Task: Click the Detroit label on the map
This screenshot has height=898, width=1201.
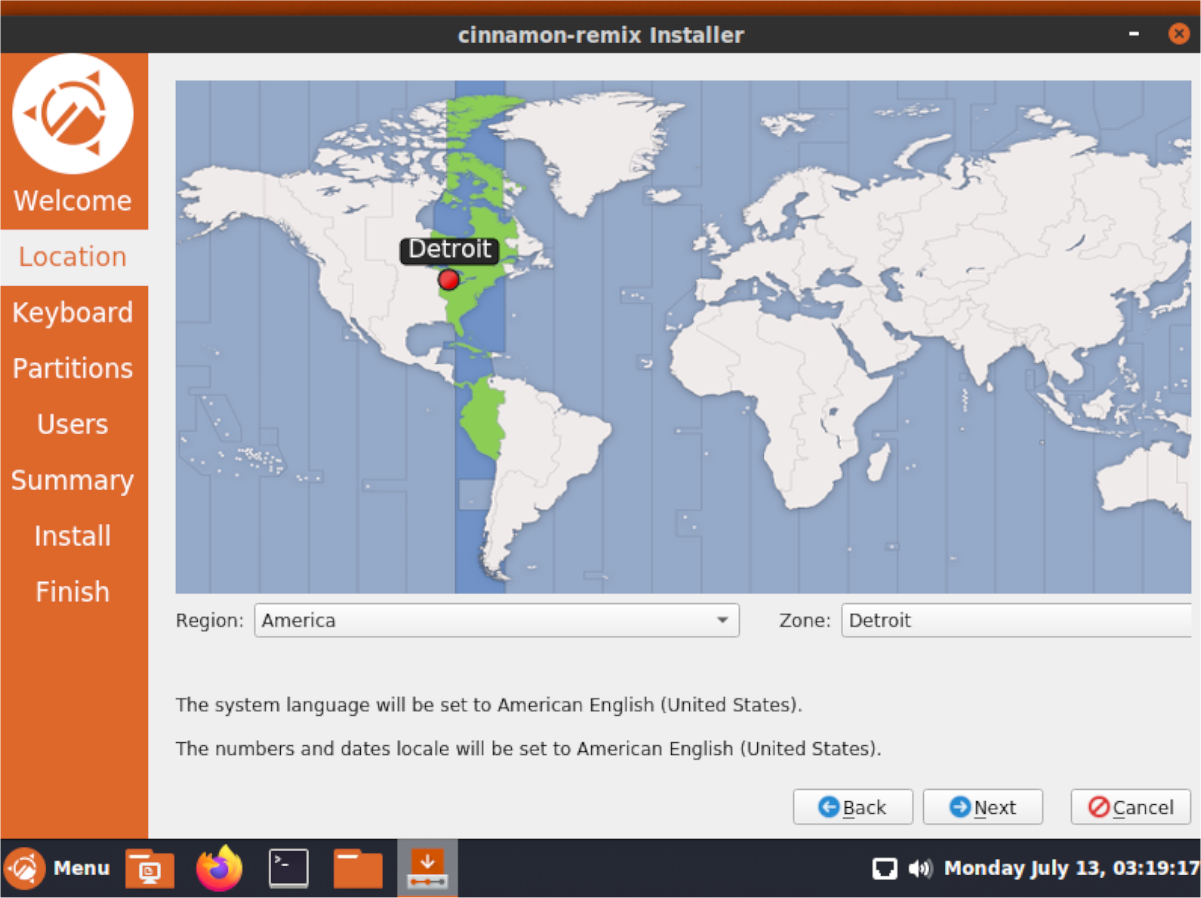Action: (450, 250)
